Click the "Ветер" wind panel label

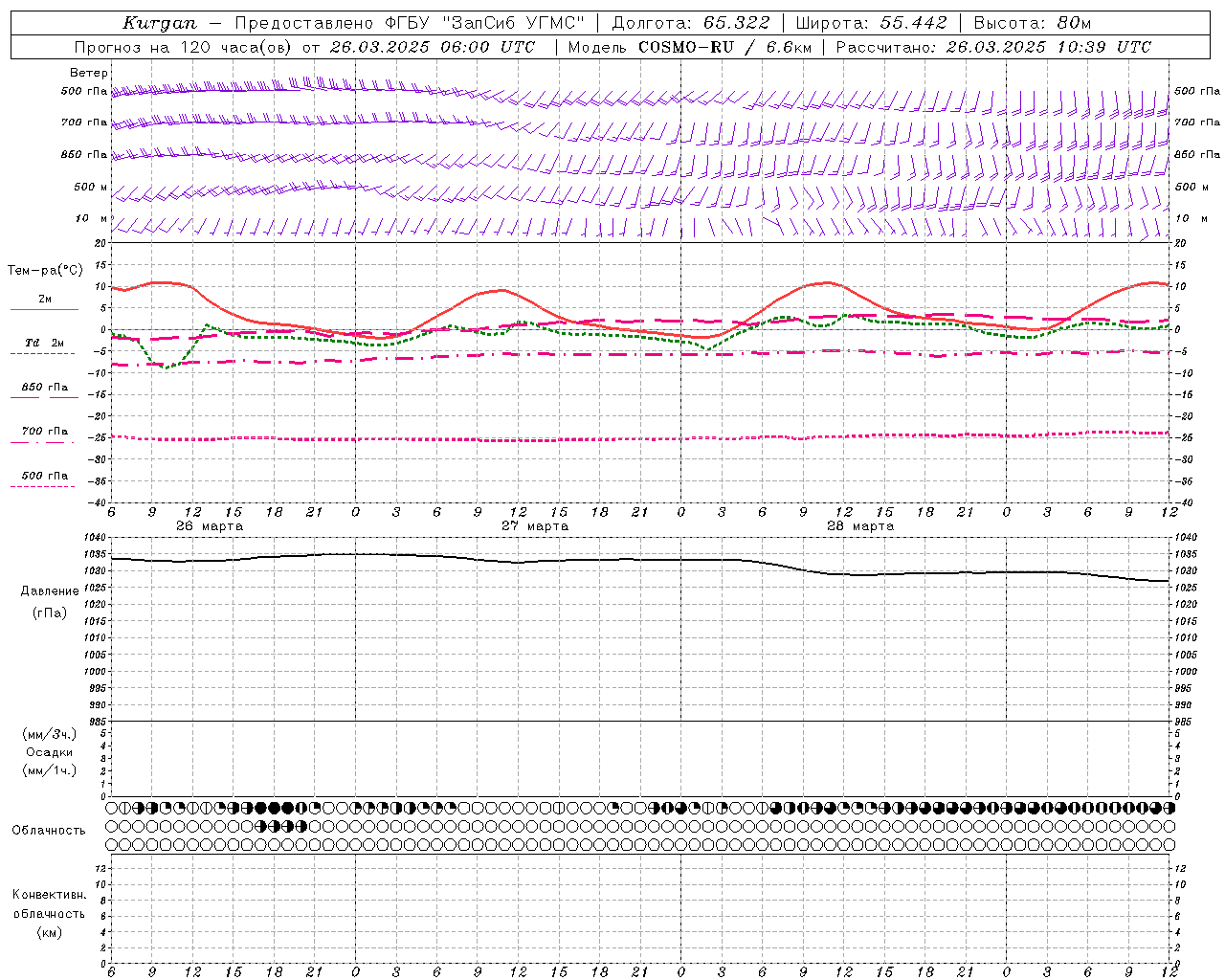click(x=88, y=73)
